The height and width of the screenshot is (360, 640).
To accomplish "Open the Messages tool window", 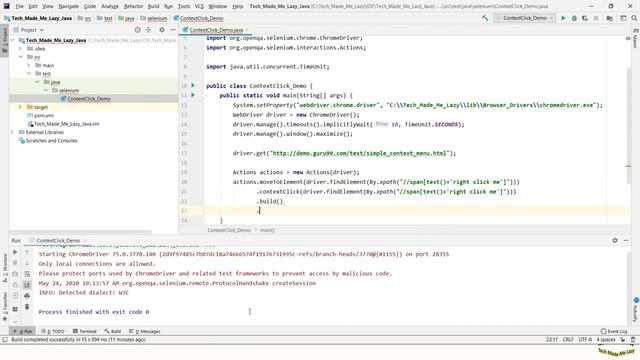I will 145,331.
